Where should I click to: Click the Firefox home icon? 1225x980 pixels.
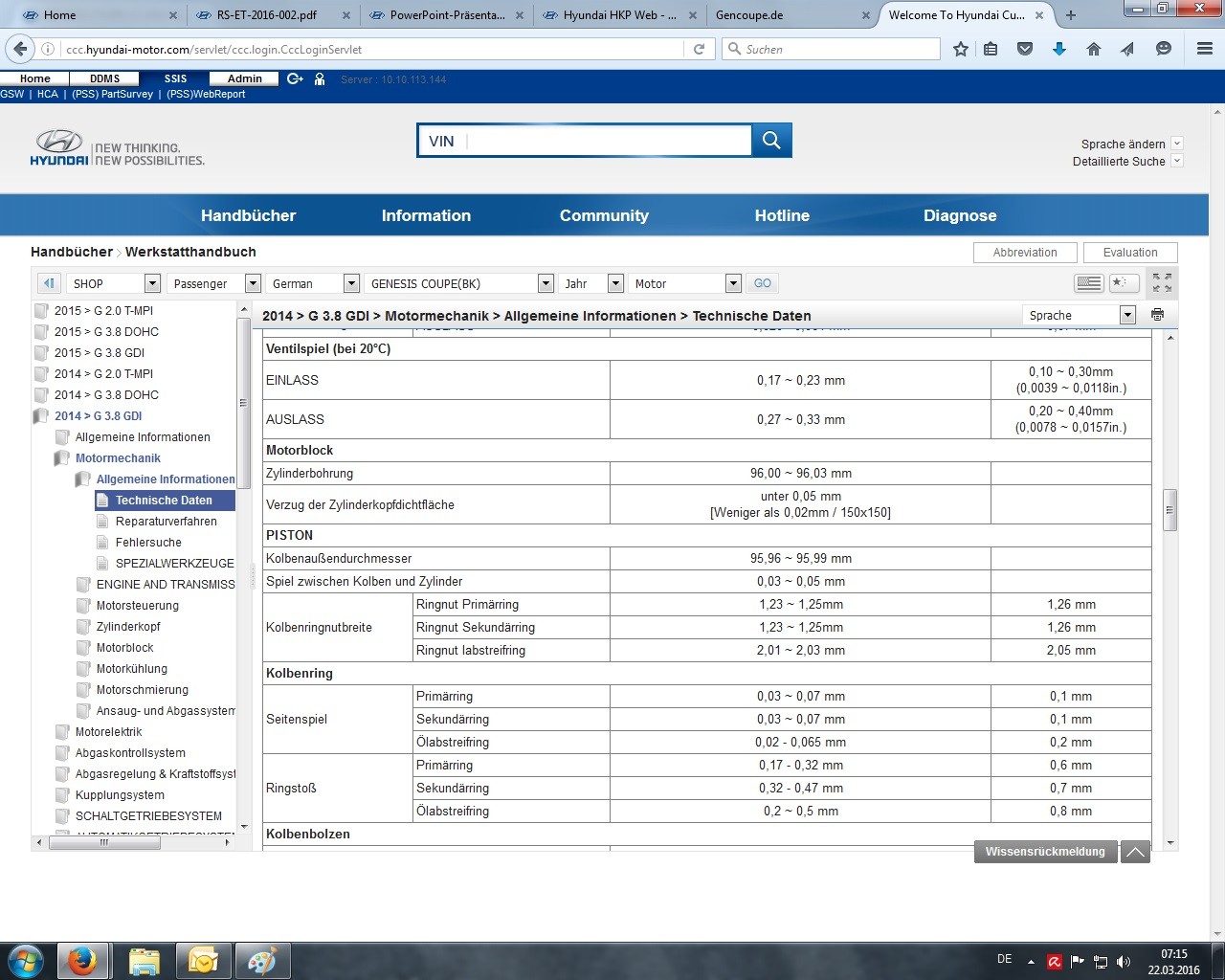[1094, 49]
